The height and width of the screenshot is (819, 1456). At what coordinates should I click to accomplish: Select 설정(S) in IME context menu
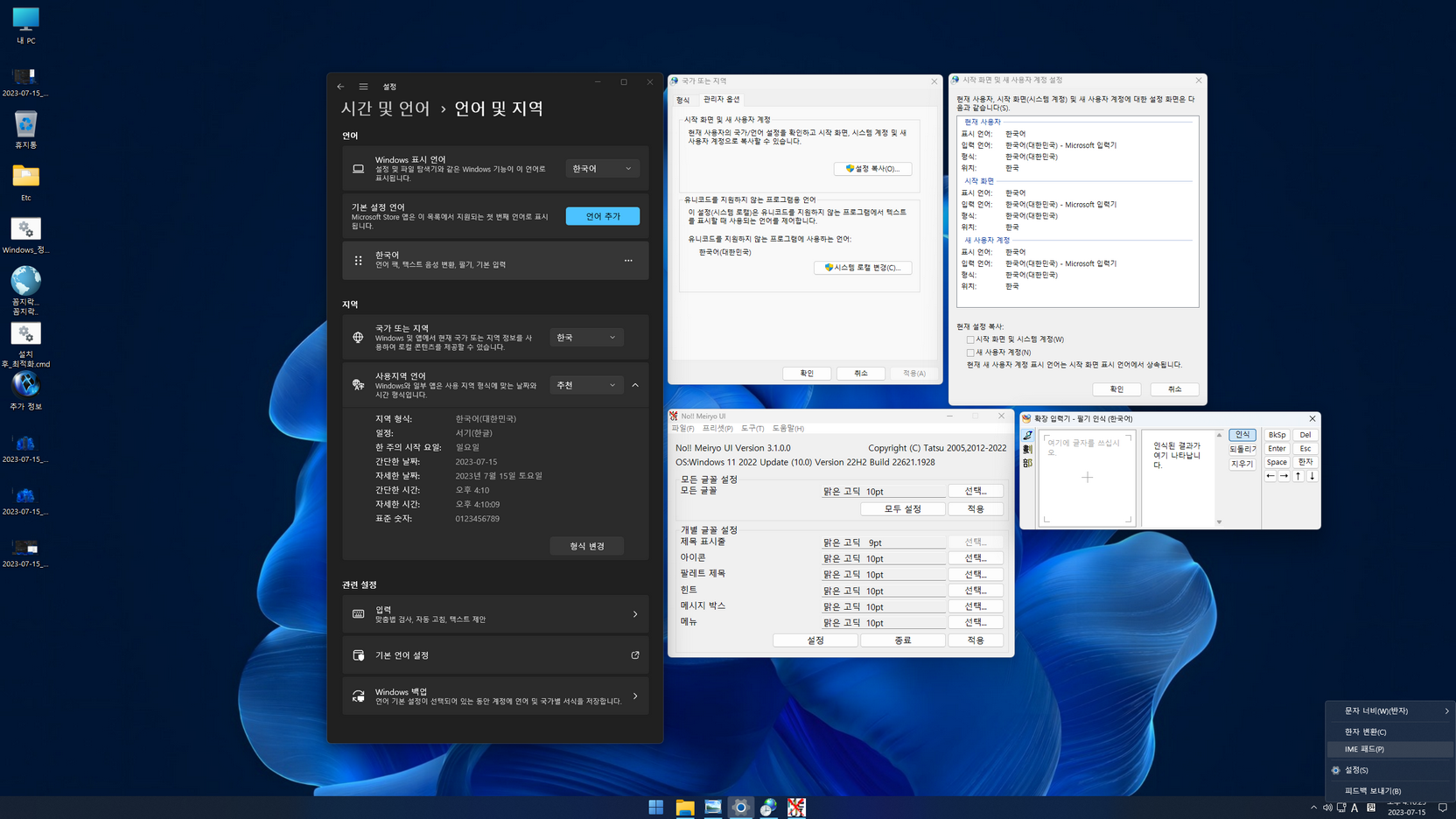[1390, 770]
